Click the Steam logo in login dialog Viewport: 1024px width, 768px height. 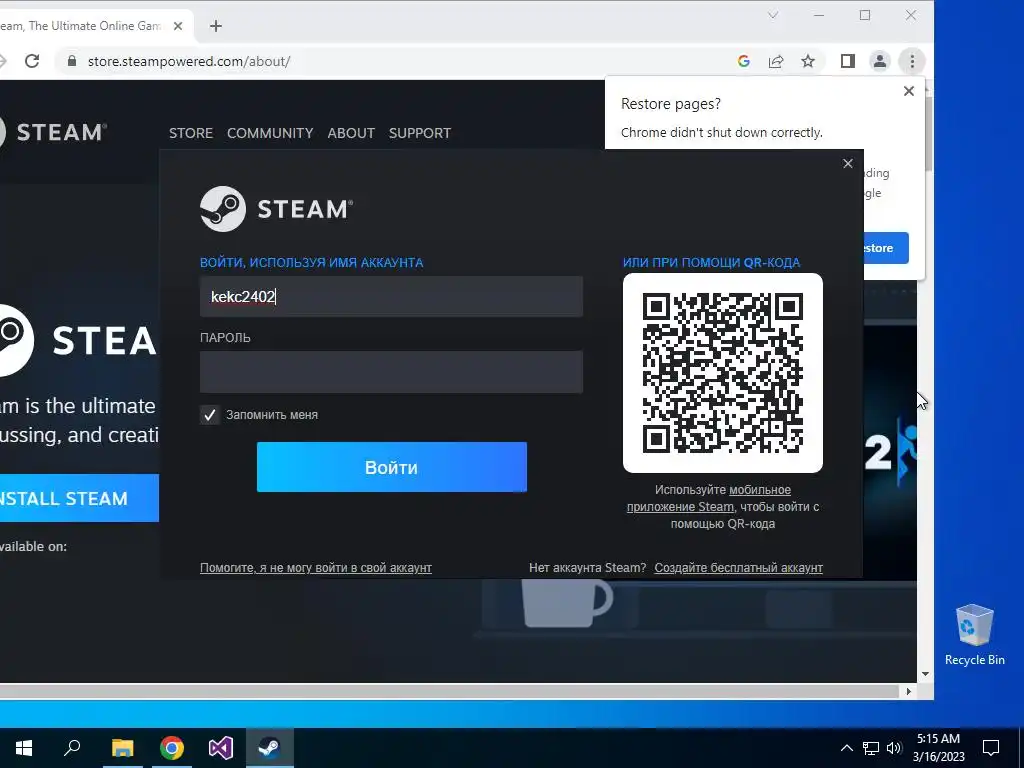click(276, 209)
